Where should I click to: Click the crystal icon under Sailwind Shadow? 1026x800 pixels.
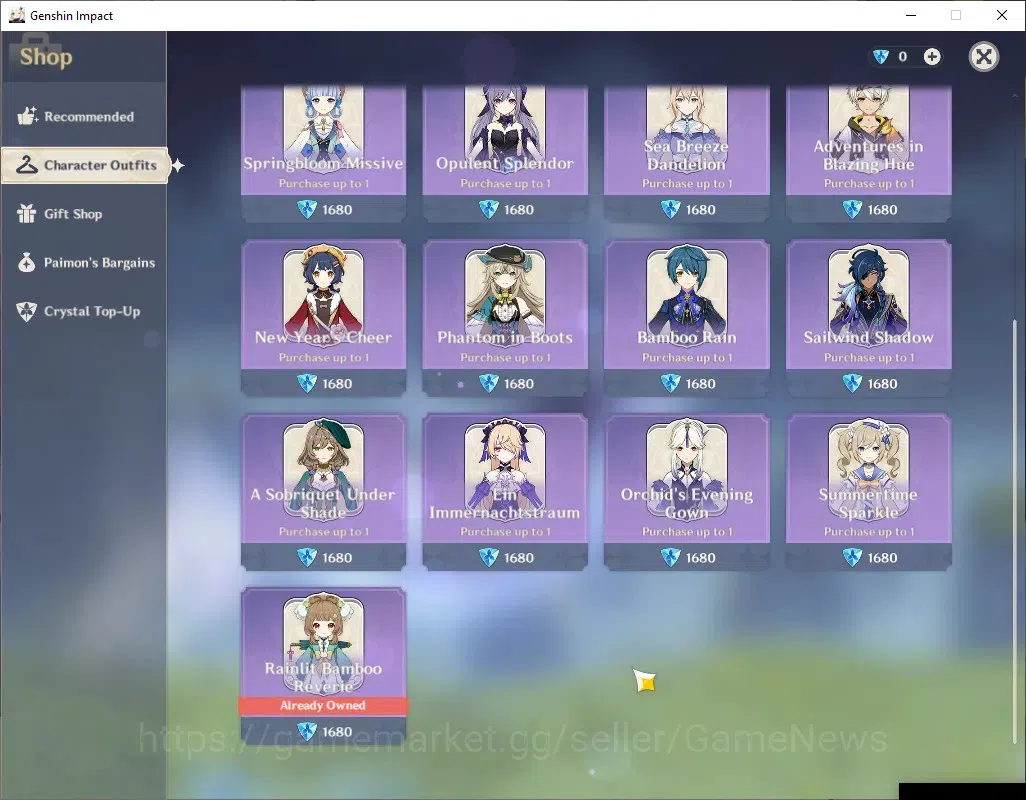coord(852,383)
